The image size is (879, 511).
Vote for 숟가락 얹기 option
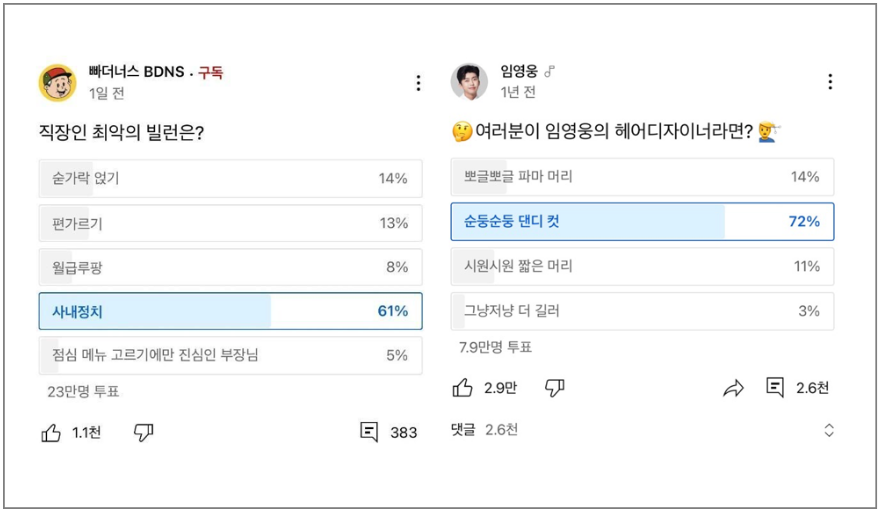coord(230,179)
